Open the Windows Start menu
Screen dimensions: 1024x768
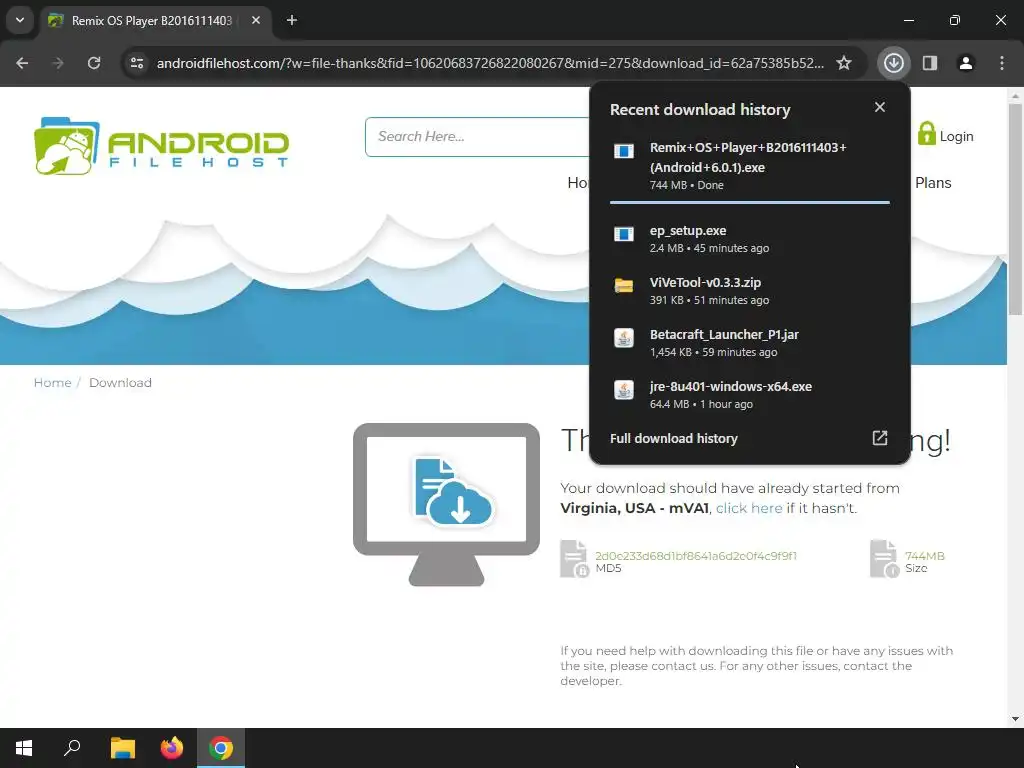[x=24, y=748]
